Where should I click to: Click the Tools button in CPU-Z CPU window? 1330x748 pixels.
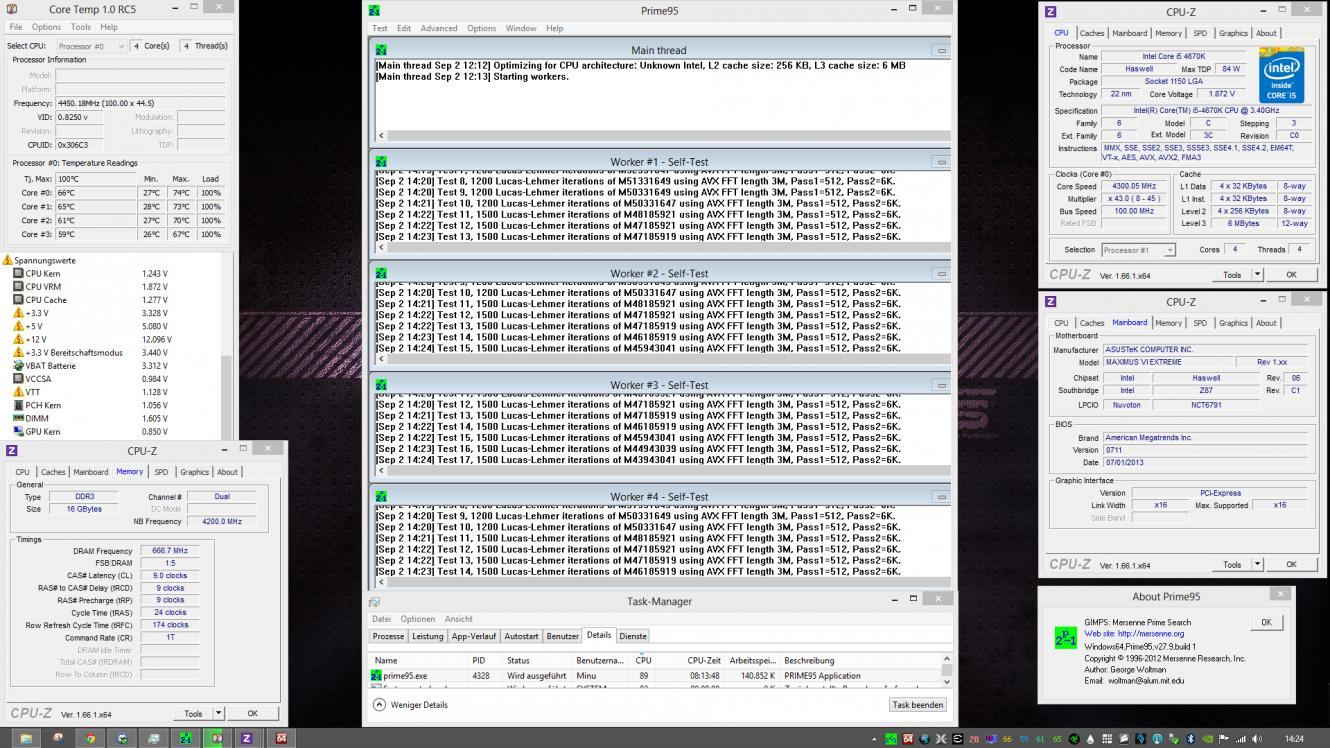1232,275
